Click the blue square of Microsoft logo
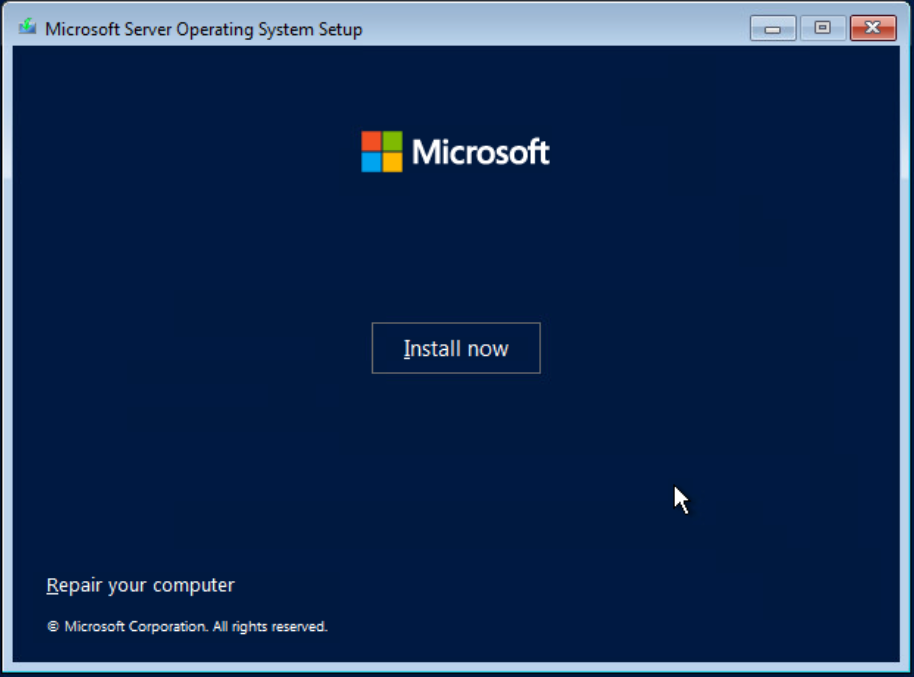Viewport: 914px width, 677px height. click(x=371, y=162)
